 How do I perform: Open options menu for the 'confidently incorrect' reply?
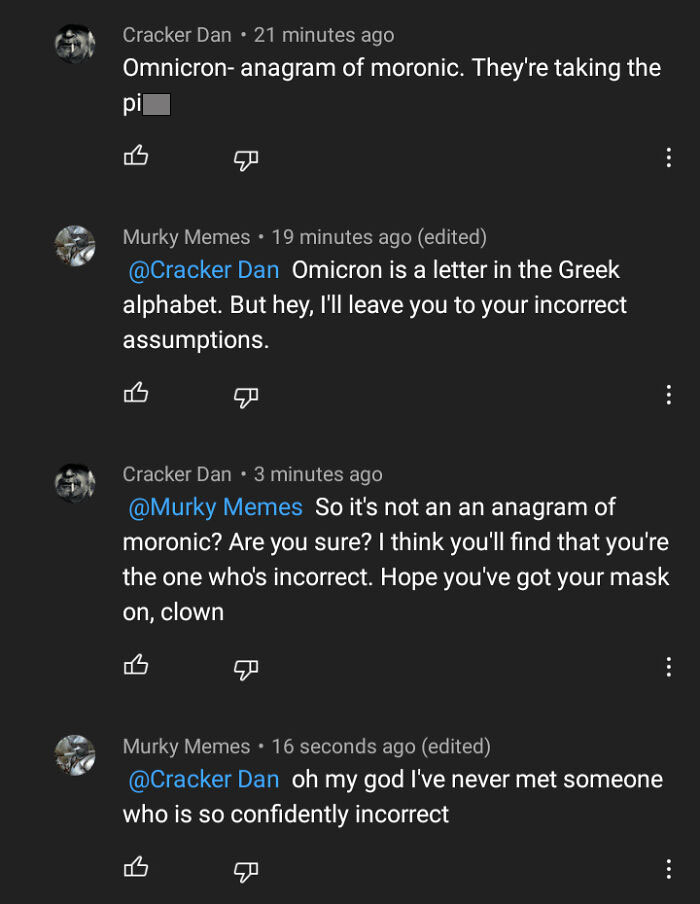(x=668, y=869)
